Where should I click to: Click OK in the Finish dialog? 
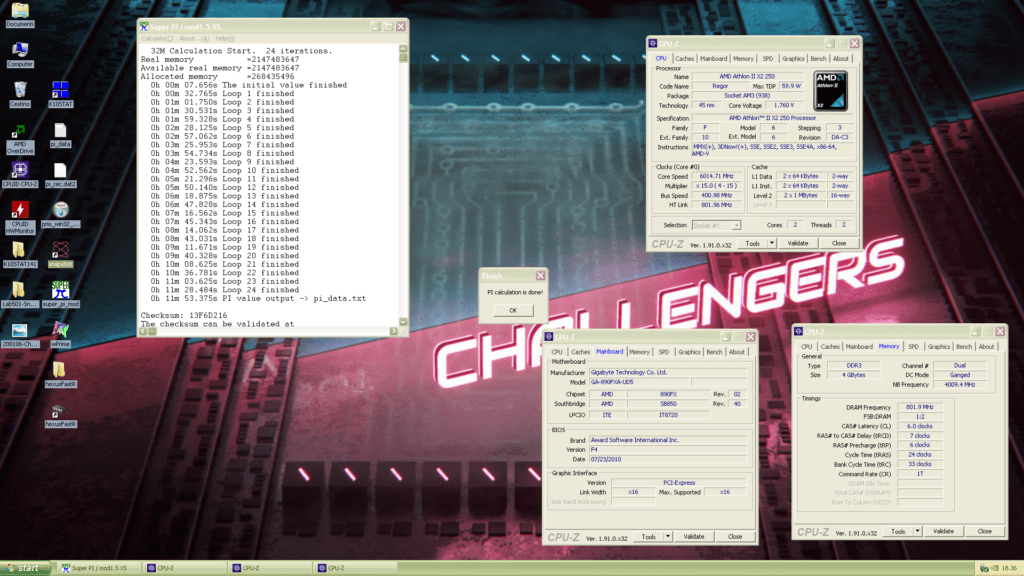tap(513, 310)
